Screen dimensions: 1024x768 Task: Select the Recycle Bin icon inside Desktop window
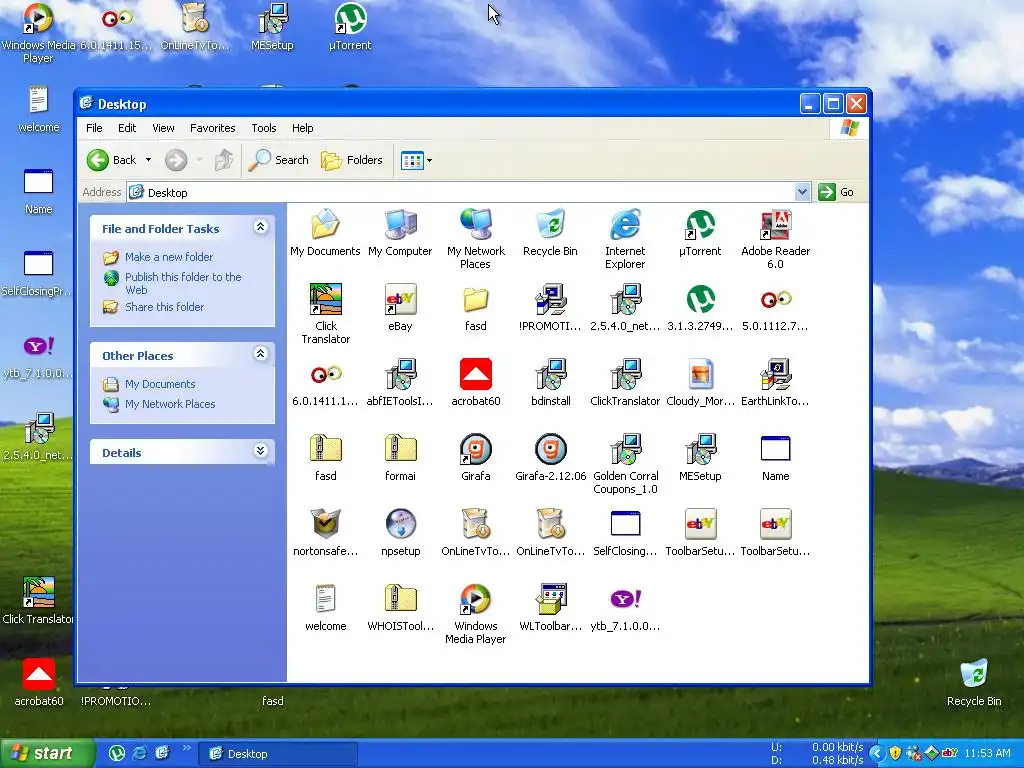tap(551, 225)
